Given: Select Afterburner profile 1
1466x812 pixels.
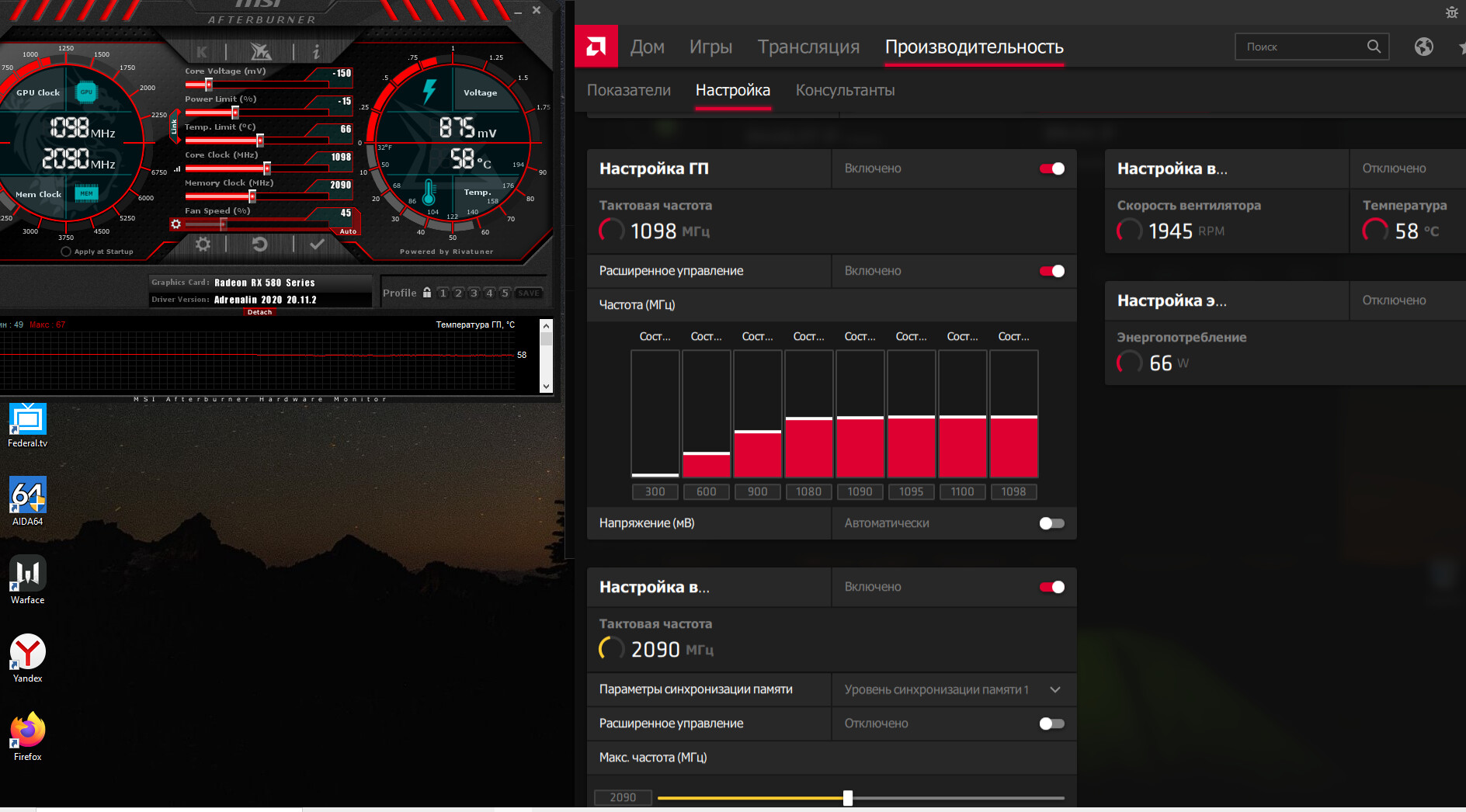Looking at the screenshot, I should [x=443, y=293].
